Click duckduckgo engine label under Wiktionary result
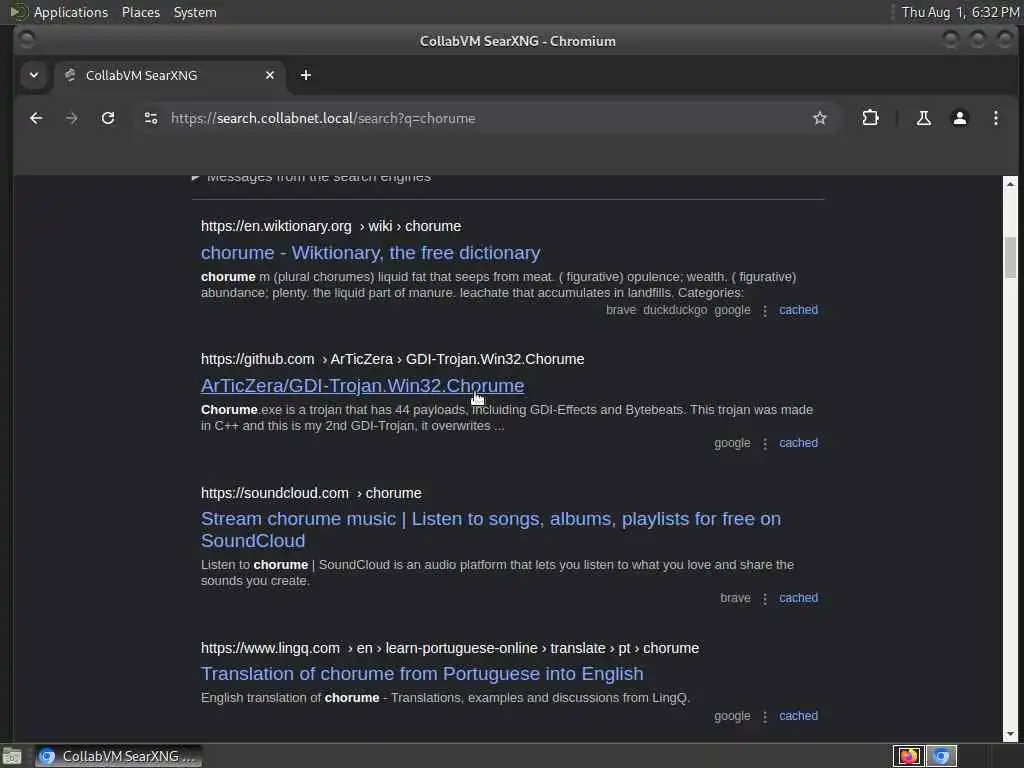Screen dimensions: 1024x768 [x=675, y=310]
